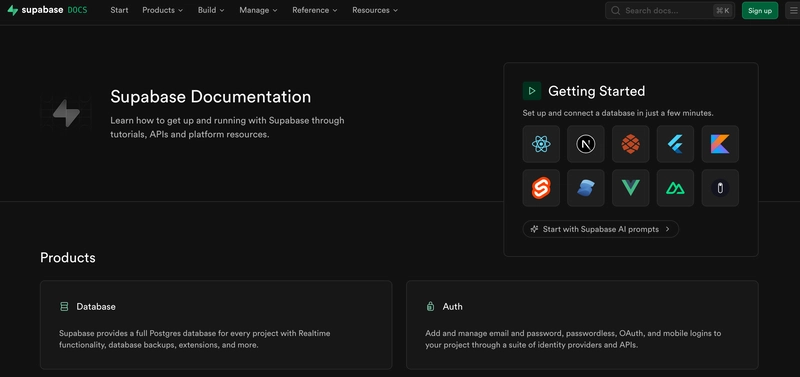Expand the Build menu
Viewport: 800px width, 377px height.
[x=211, y=10]
